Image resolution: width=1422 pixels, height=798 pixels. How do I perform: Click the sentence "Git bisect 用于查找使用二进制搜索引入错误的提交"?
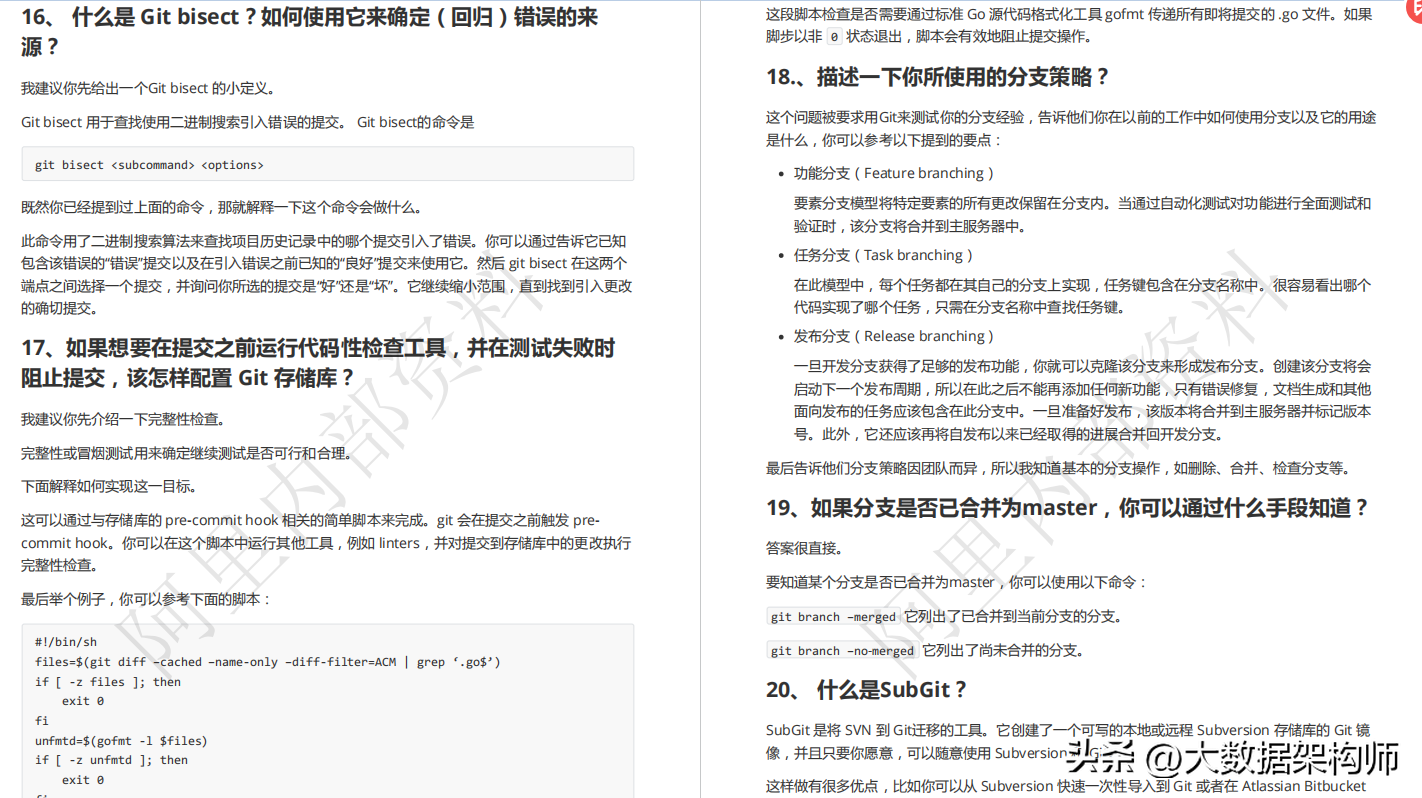click(x=183, y=122)
